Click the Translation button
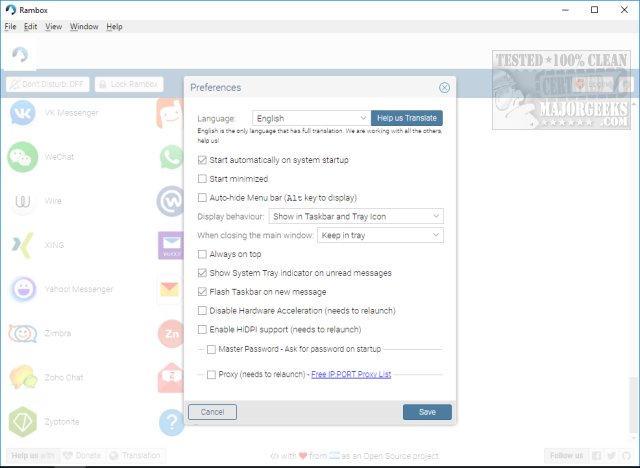This screenshot has height=468, width=640. click(135, 456)
